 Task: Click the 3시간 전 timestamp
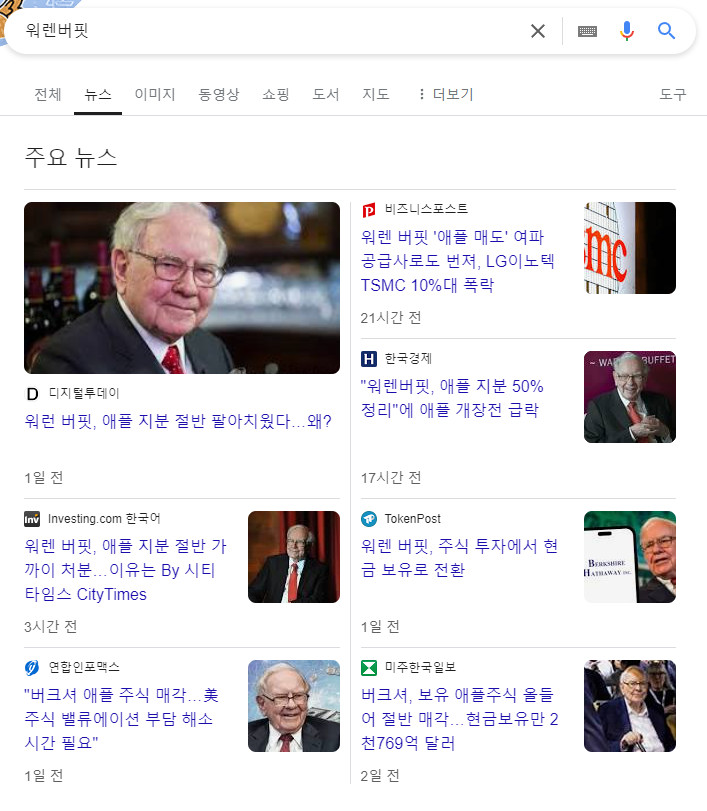pos(51,627)
